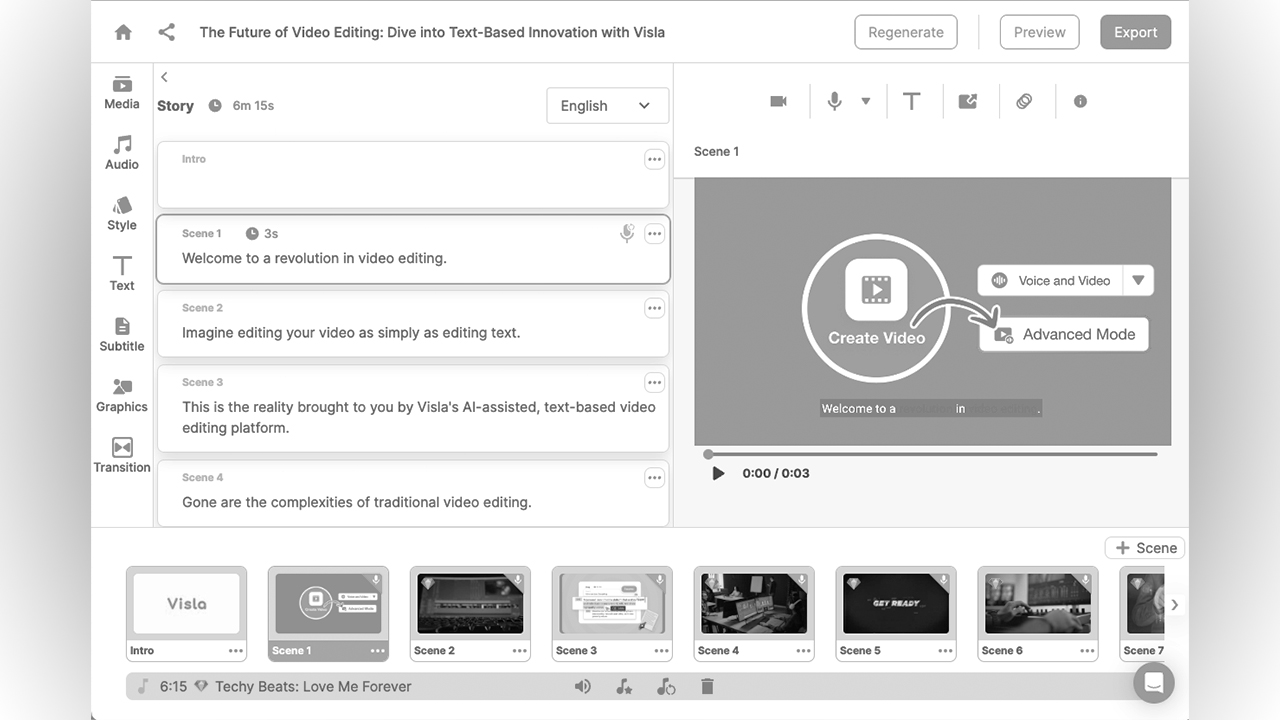Open Scene 2 thumbnail three-dot menu

(520, 650)
